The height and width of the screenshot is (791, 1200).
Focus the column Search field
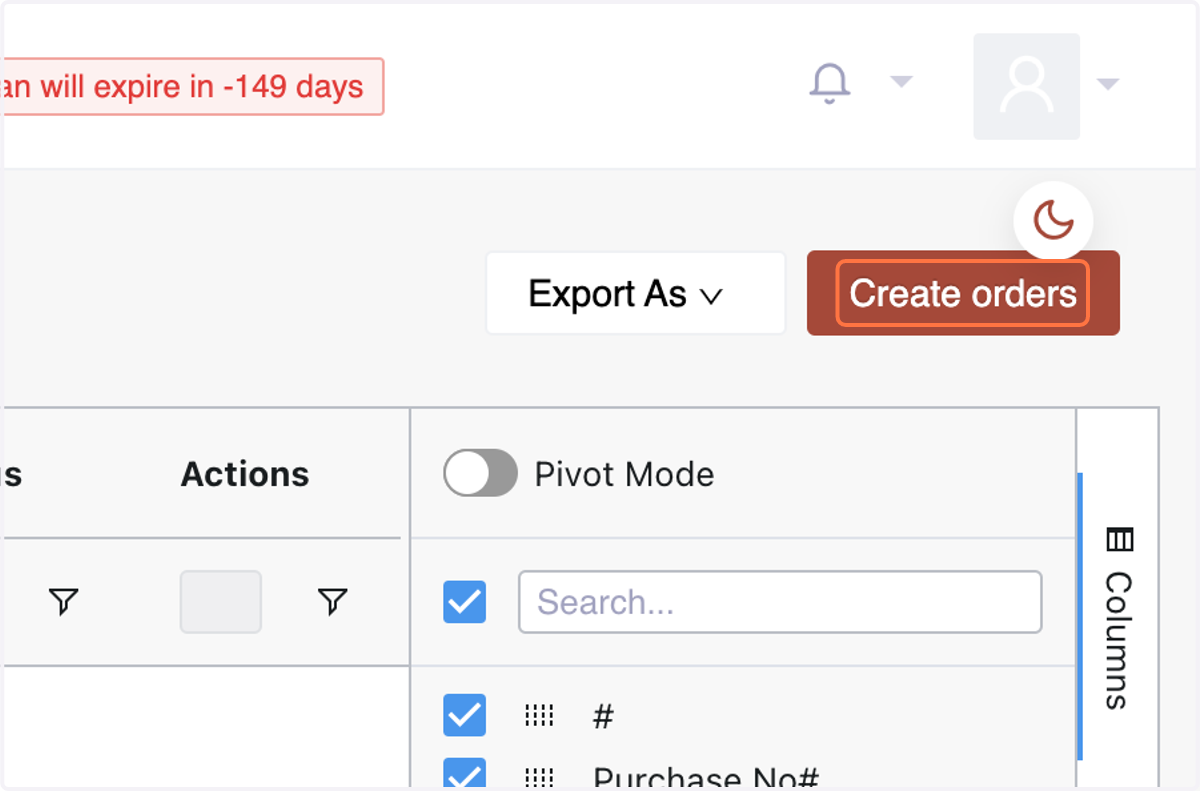[x=780, y=602]
